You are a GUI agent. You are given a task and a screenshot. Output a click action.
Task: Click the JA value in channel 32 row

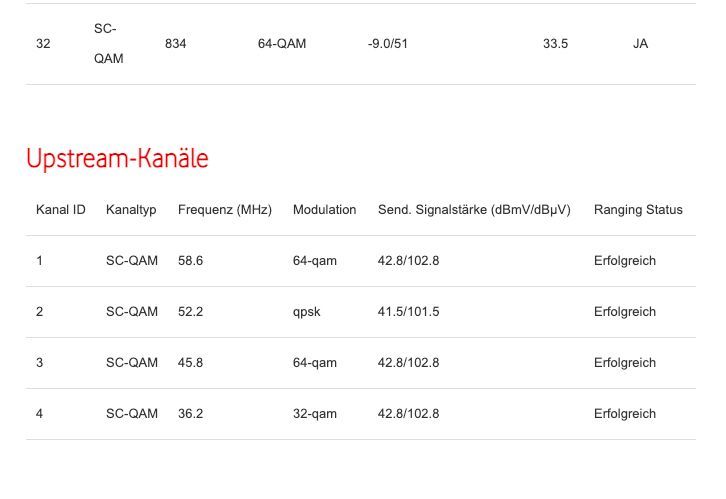pos(640,44)
